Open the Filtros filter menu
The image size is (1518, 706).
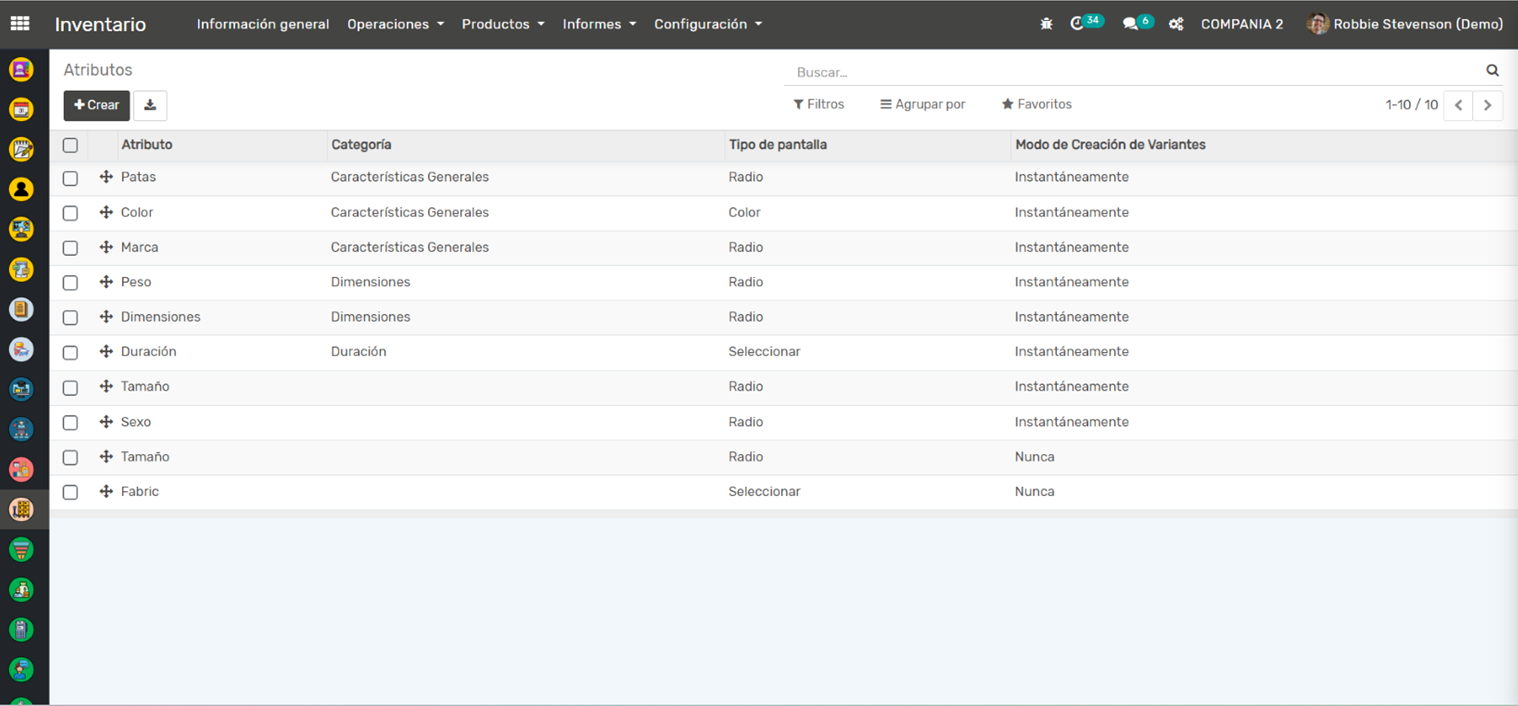[818, 104]
